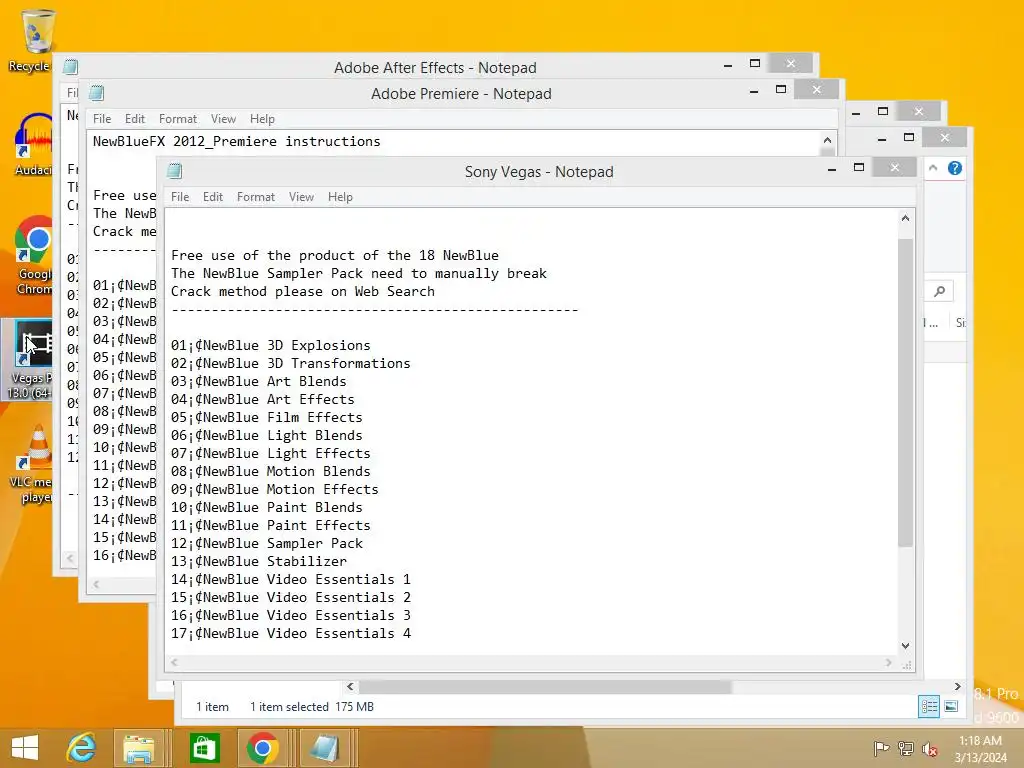1024x768 pixels.
Task: Click the left arrow of Sony Vegas horizontal scrollbar
Action: tap(174, 662)
